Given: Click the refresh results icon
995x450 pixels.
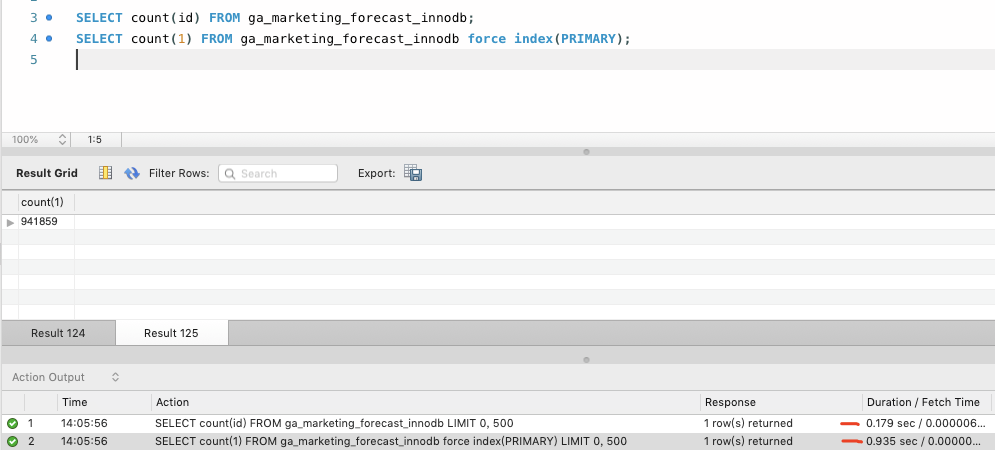Looking at the screenshot, I should point(131,173).
